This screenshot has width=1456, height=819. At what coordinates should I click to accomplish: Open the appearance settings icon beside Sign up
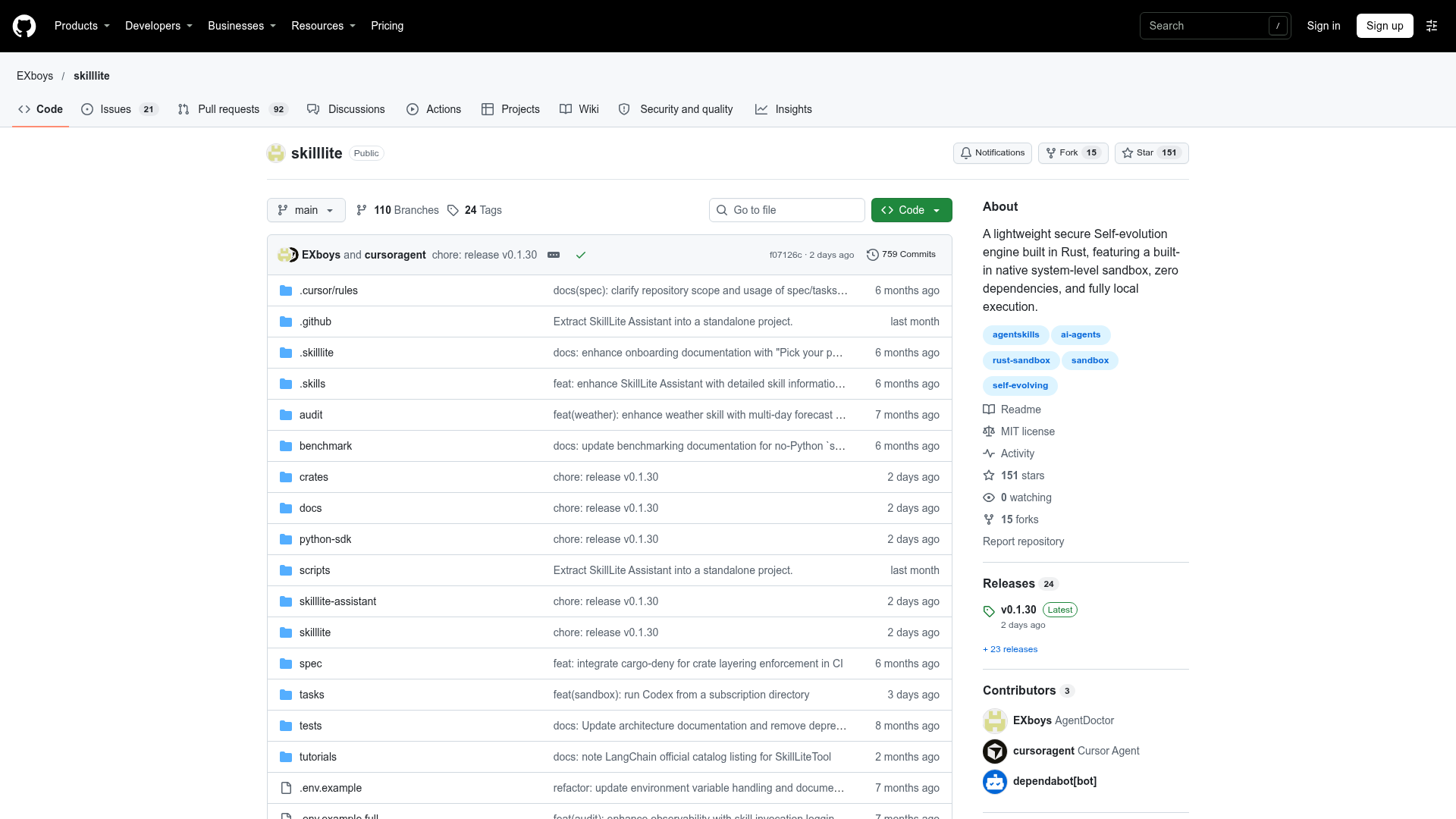click(1432, 26)
